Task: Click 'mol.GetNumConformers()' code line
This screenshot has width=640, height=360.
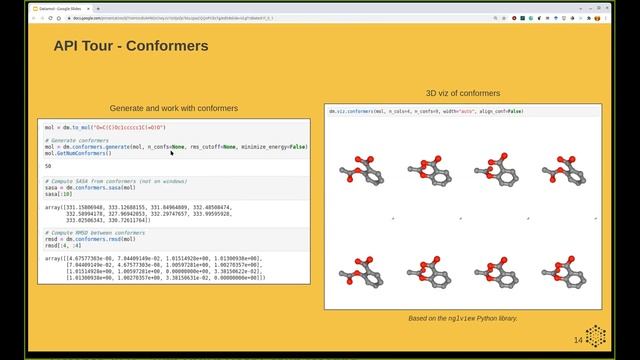Action: tap(78, 153)
